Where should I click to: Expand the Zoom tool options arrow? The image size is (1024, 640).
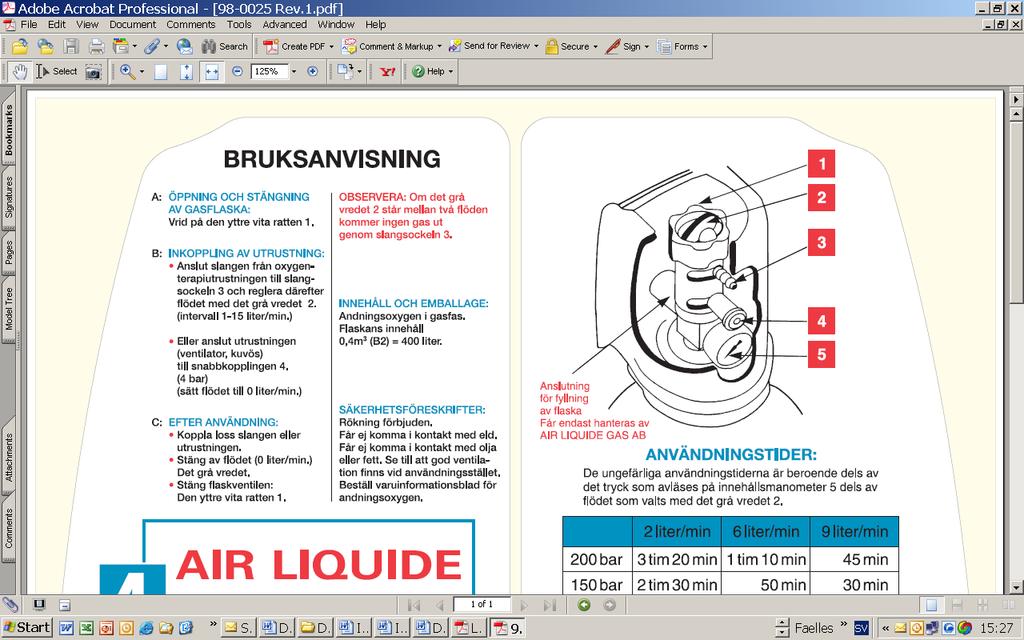[142, 72]
